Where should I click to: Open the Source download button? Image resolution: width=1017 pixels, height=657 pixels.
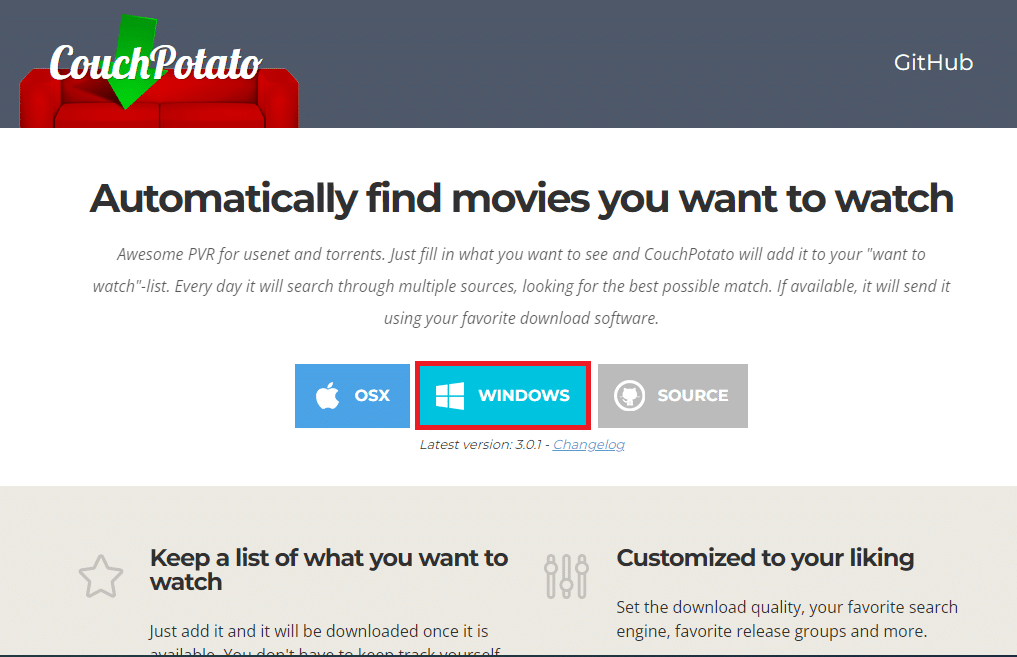(x=673, y=396)
